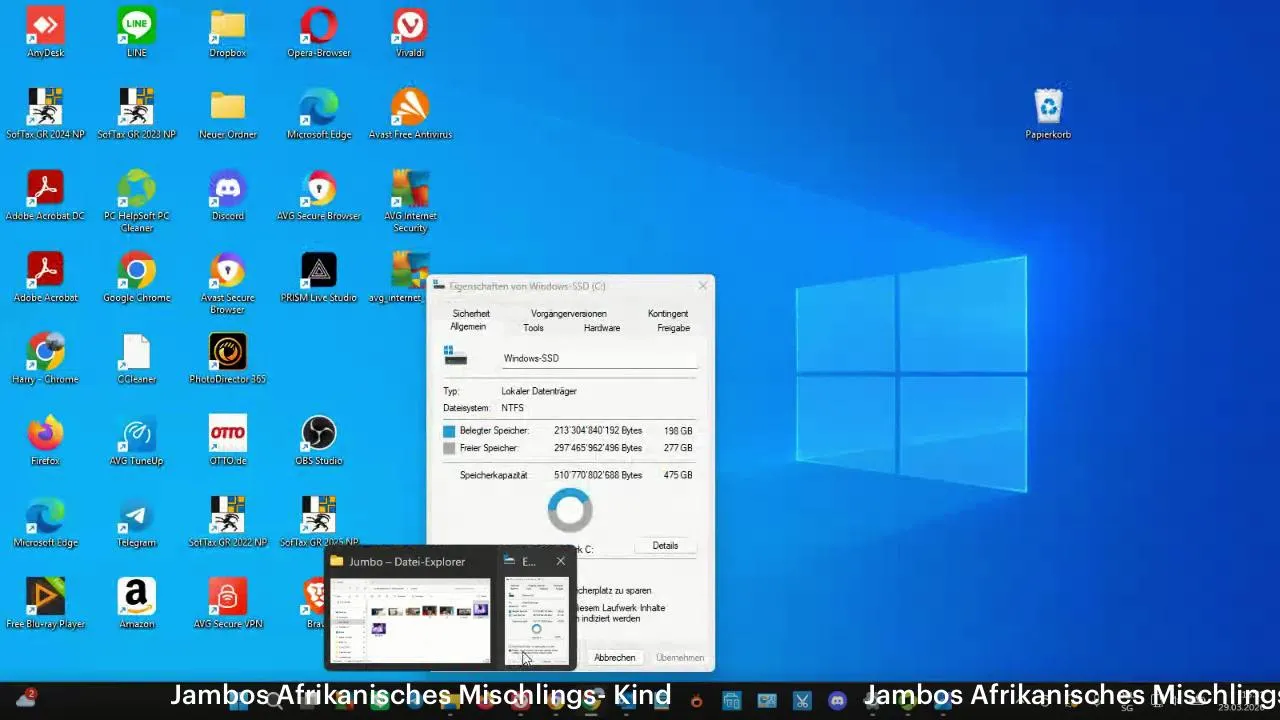This screenshot has height=720, width=1280.
Task: Select the Firefox desktop icon
Action: pyautogui.click(x=45, y=440)
